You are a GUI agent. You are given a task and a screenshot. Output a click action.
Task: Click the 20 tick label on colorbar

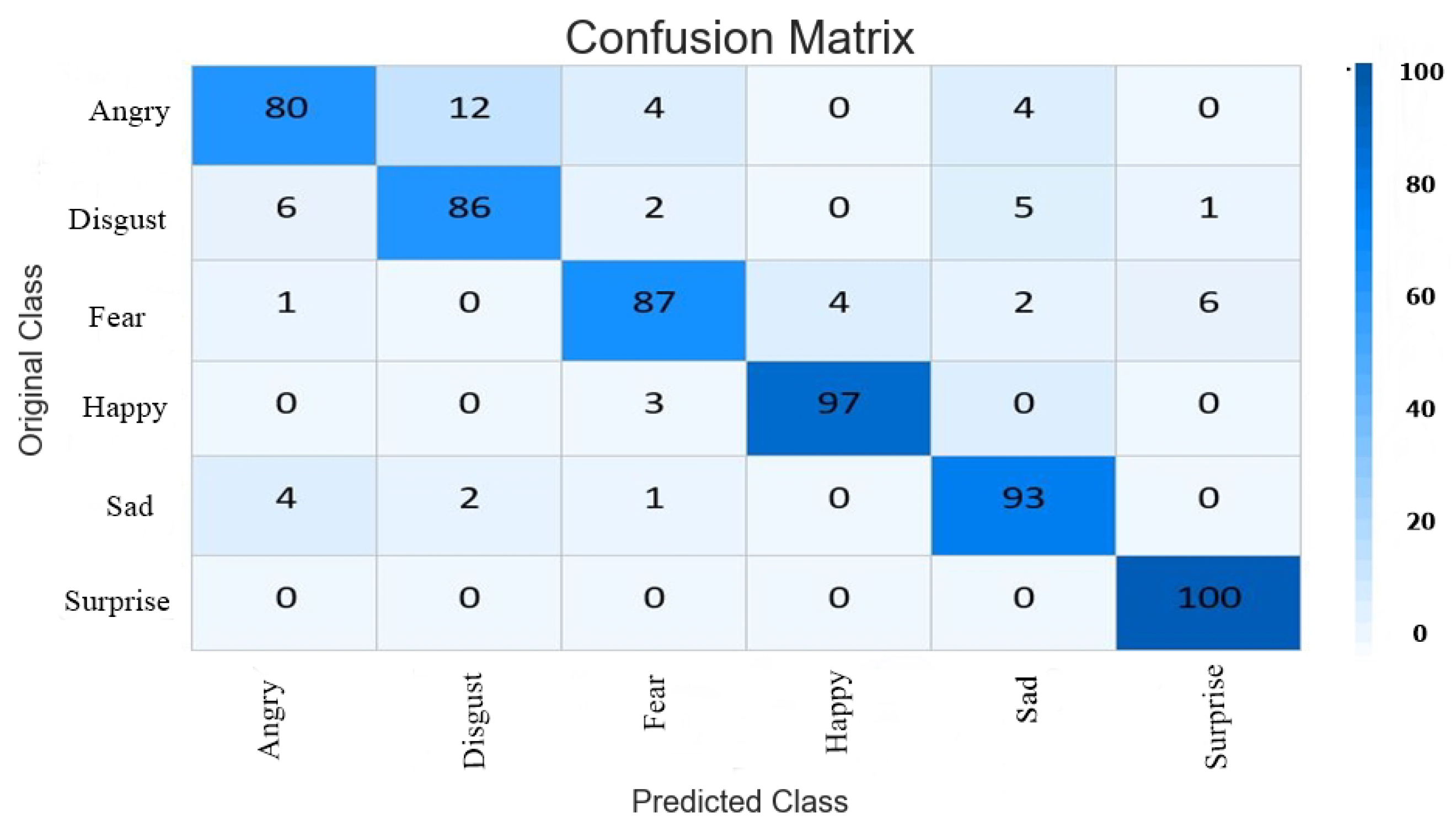tap(1421, 521)
